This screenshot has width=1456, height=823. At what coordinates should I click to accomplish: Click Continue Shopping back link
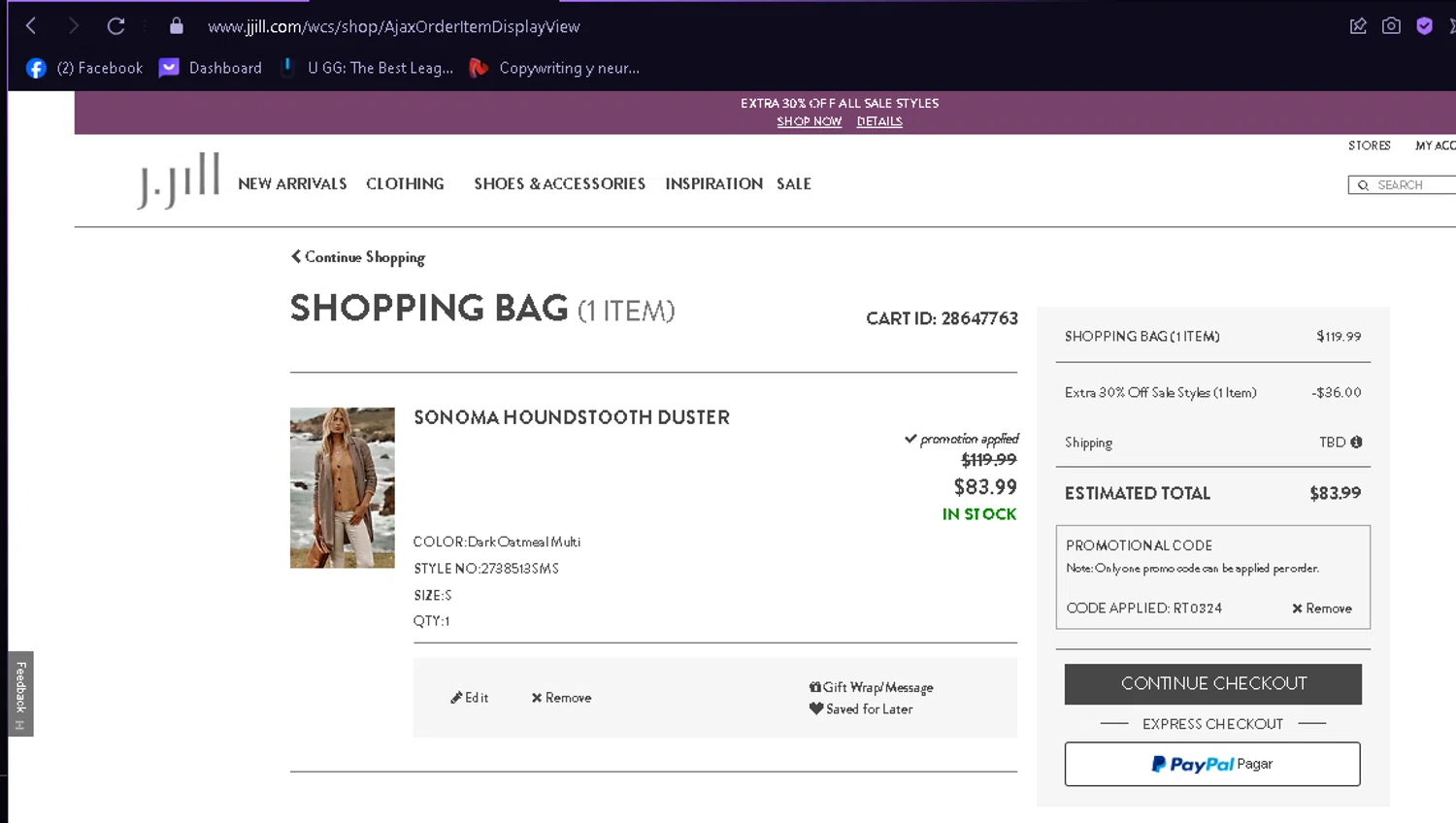coord(358,257)
